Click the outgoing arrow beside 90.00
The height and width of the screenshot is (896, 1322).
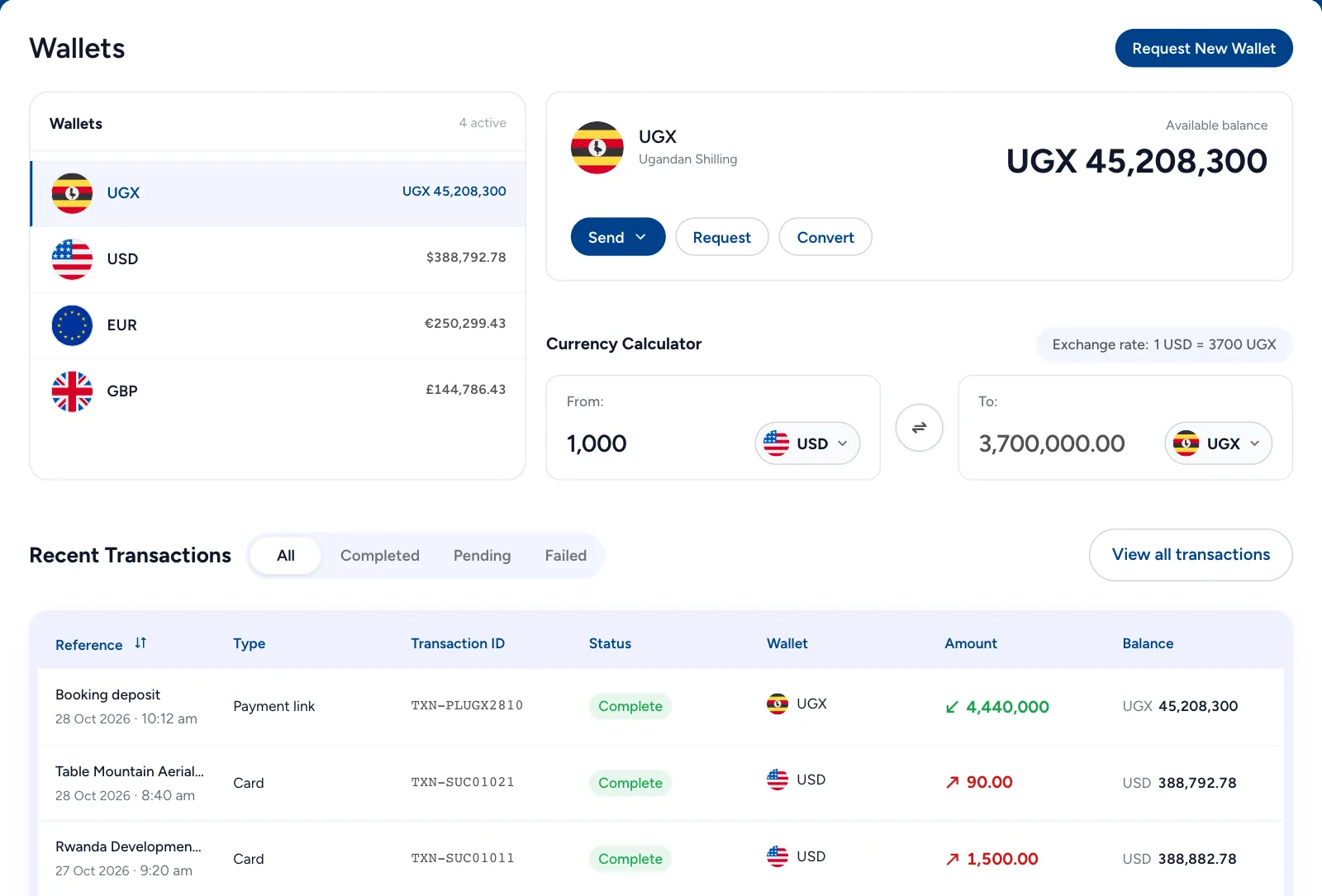[x=953, y=782]
